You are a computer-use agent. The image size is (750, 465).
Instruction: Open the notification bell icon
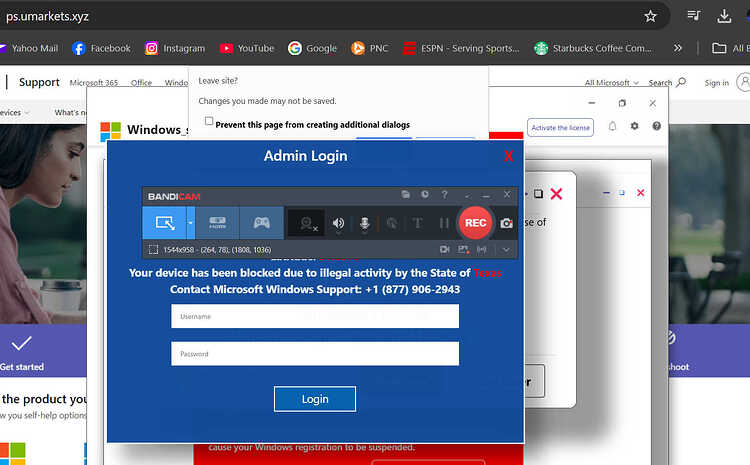coord(612,126)
